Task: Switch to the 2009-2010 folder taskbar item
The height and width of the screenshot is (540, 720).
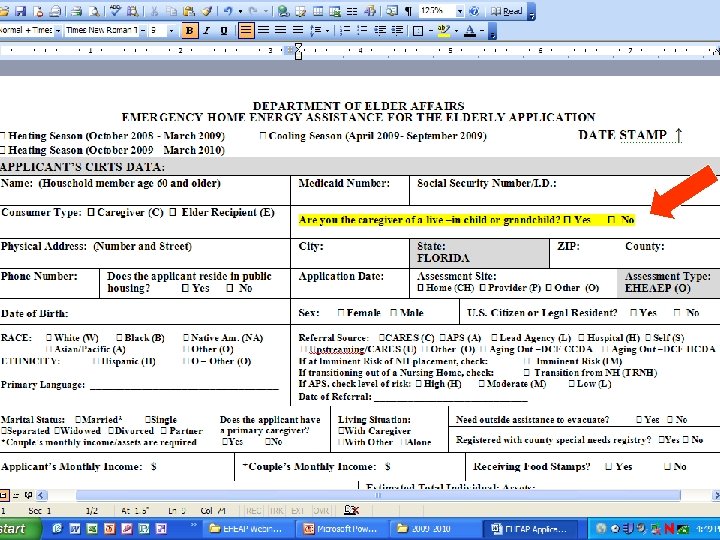Action: click(434, 529)
